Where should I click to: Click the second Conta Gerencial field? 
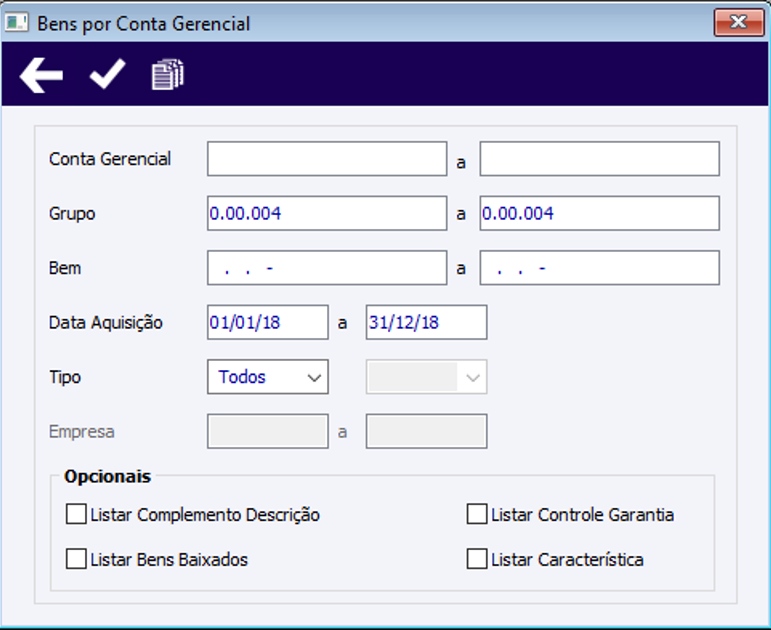click(599, 159)
